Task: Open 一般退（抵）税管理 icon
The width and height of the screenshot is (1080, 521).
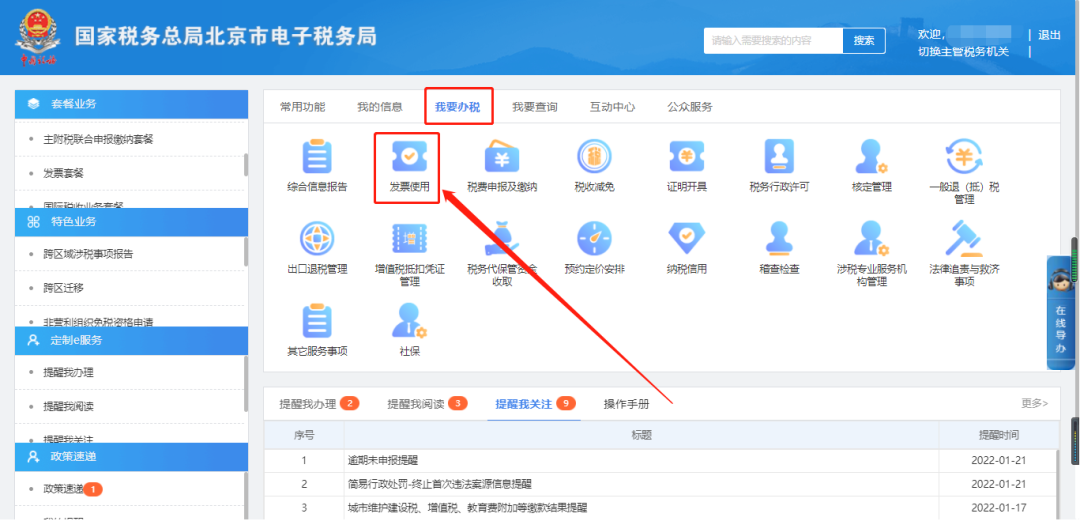Action: (x=964, y=156)
